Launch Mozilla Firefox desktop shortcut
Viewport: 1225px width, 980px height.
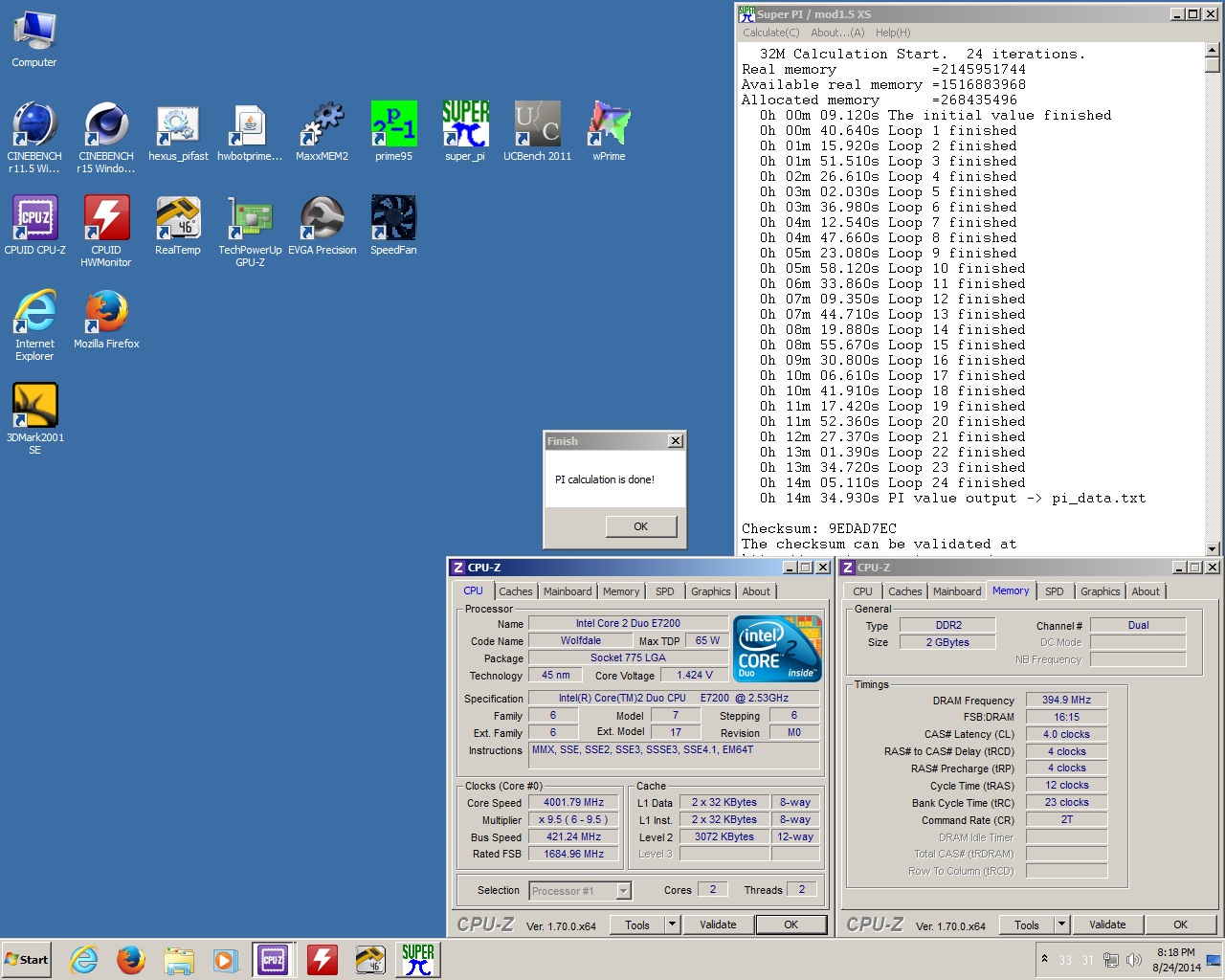[x=106, y=320]
